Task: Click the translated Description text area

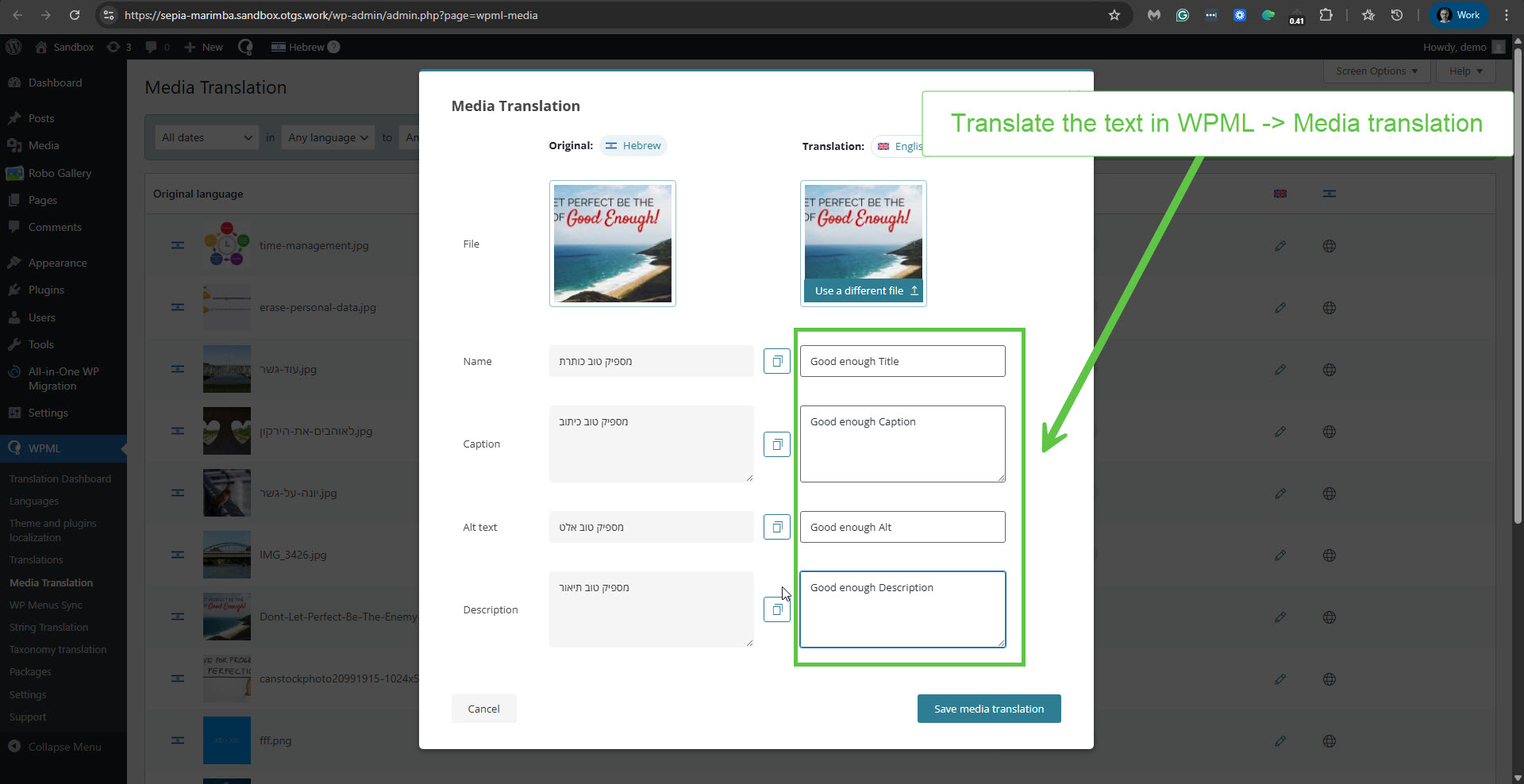Action: click(902, 609)
